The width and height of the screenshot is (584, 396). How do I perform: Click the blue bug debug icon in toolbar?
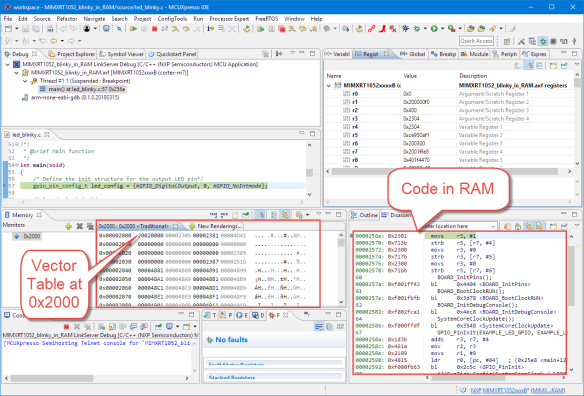tap(406, 29)
